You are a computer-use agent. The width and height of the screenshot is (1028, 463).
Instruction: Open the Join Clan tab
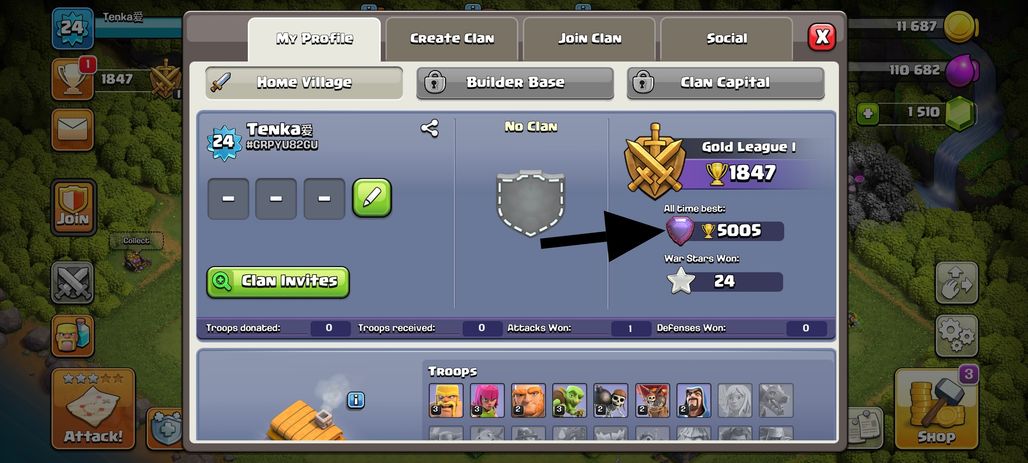pos(589,39)
